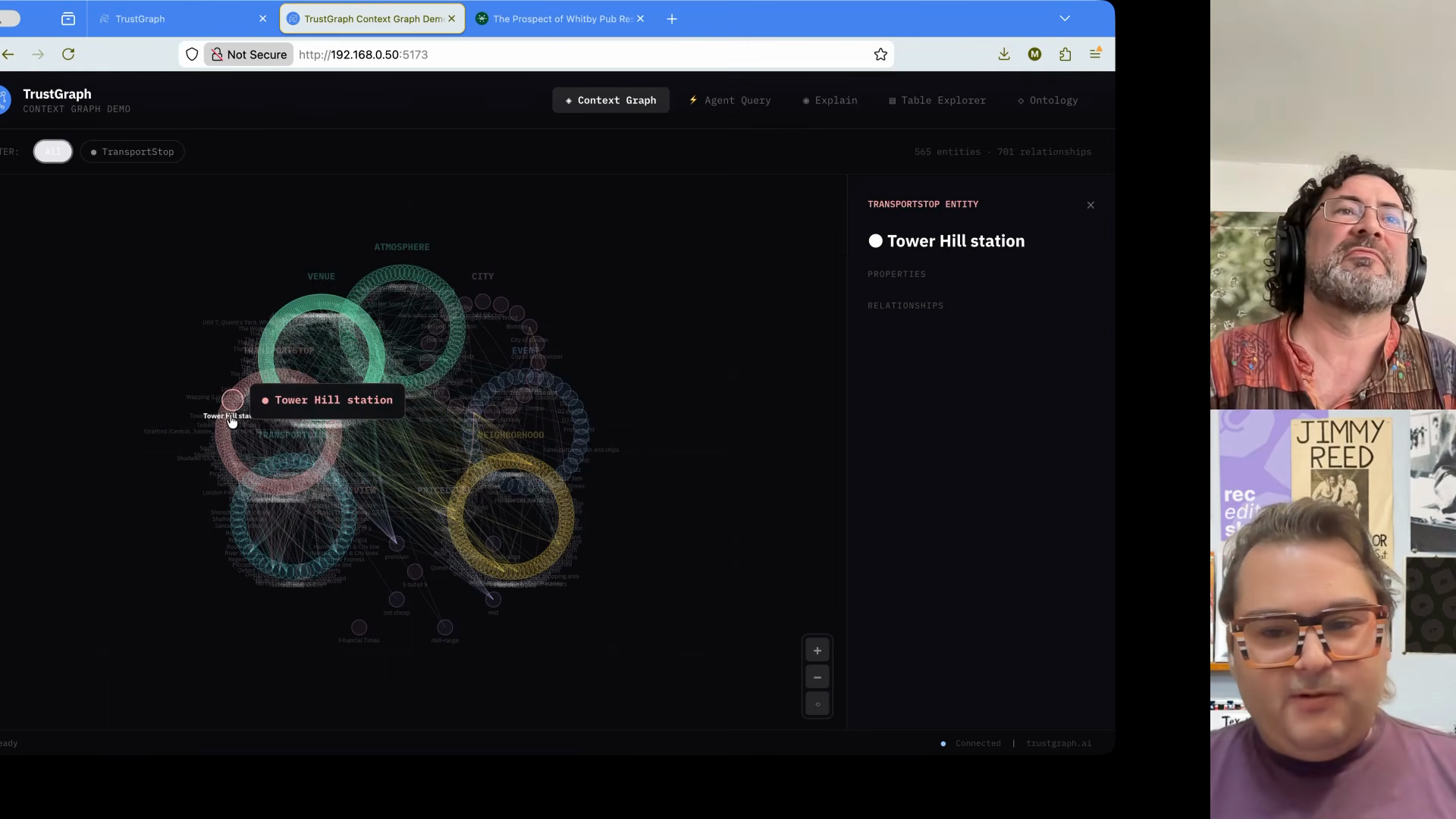Screen dimensions: 1456x819
Task: Select the Tower Hill station graph node
Action: (x=233, y=400)
